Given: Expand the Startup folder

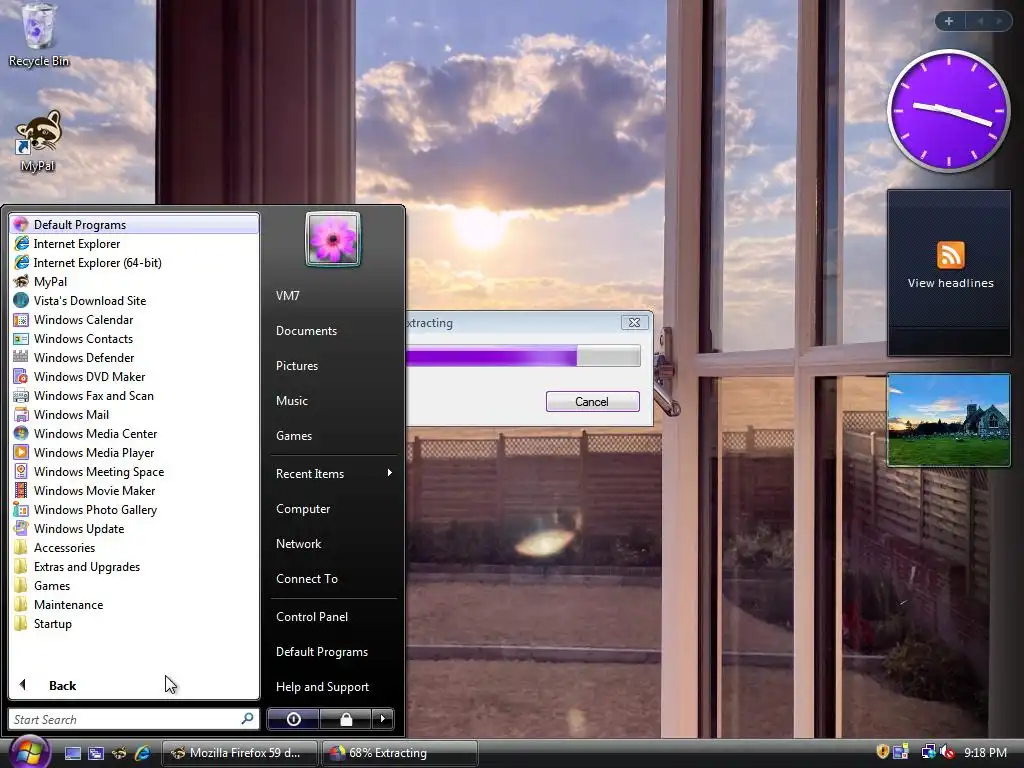Looking at the screenshot, I should pos(134,623).
